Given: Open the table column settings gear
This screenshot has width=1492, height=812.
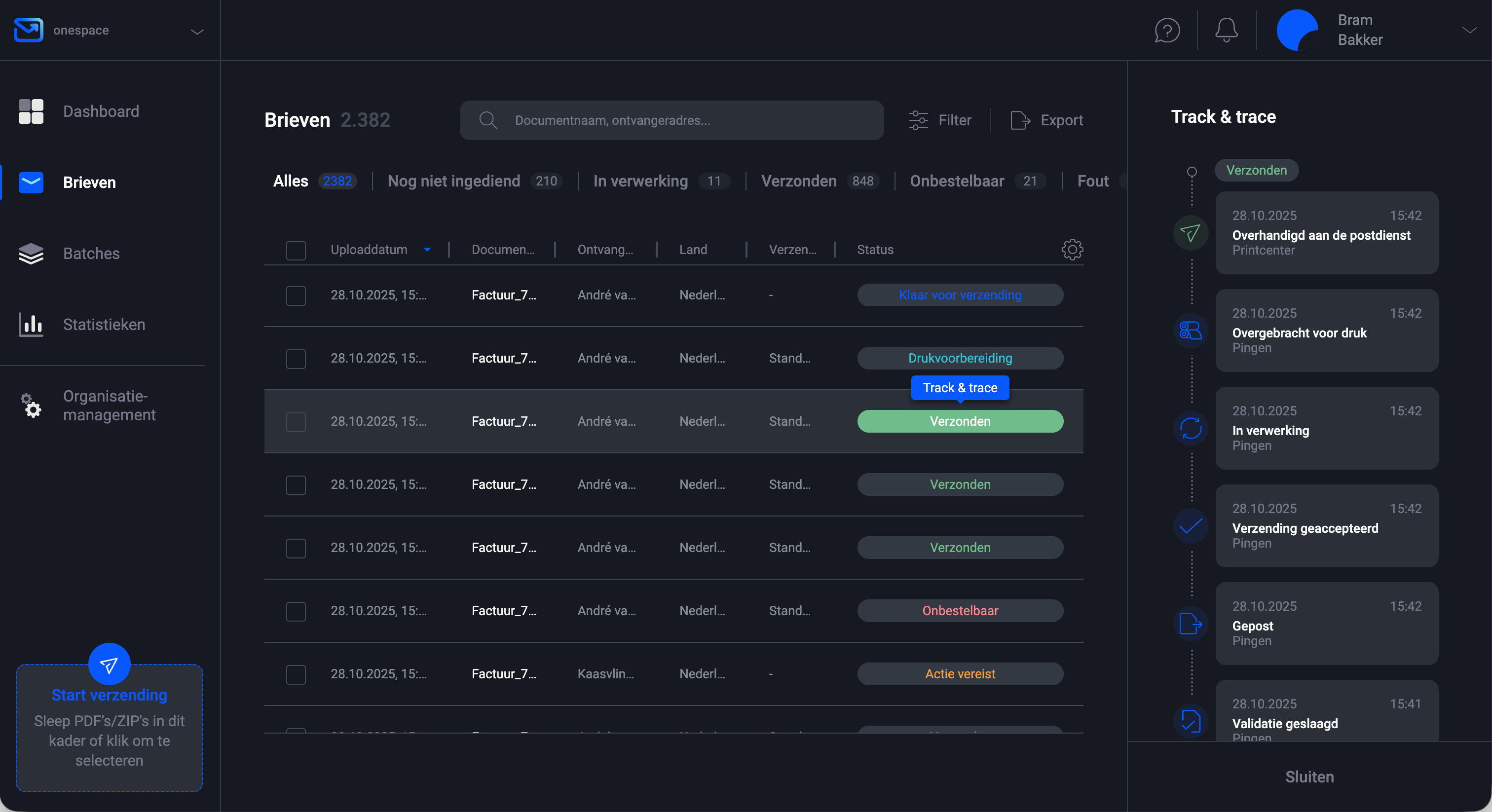Looking at the screenshot, I should (1072, 250).
